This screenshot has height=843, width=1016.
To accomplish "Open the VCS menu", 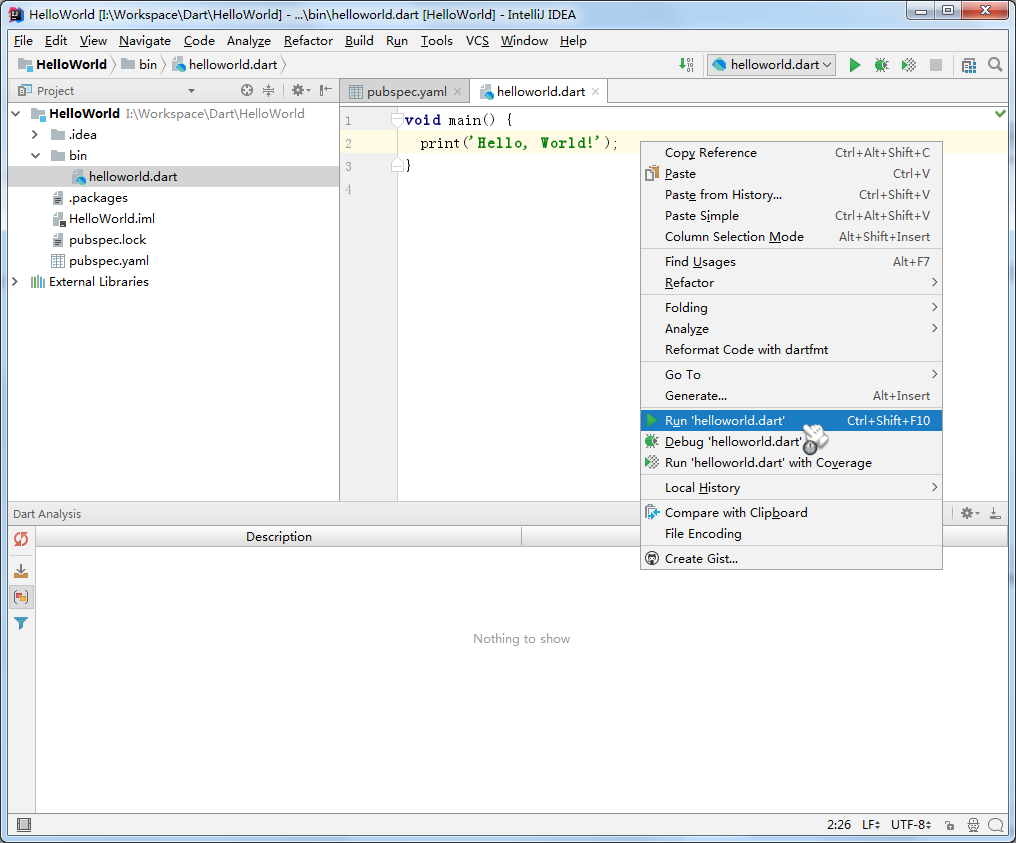I will tap(478, 41).
